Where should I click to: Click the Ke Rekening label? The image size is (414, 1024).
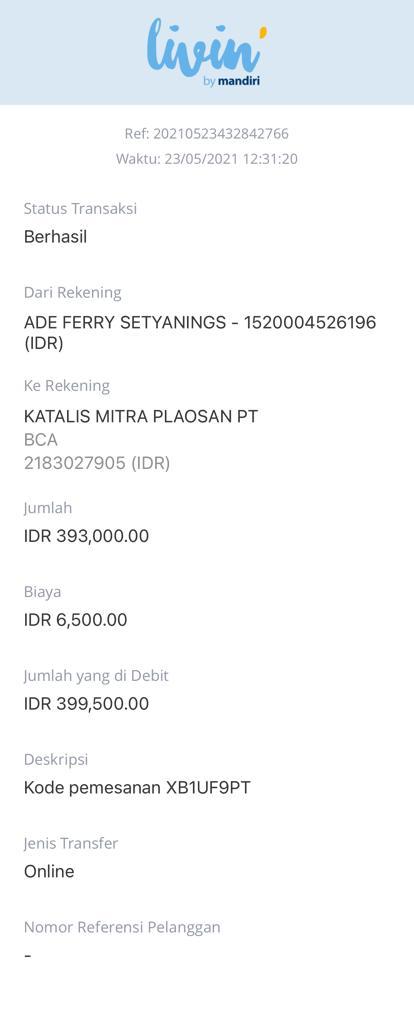coord(67,386)
